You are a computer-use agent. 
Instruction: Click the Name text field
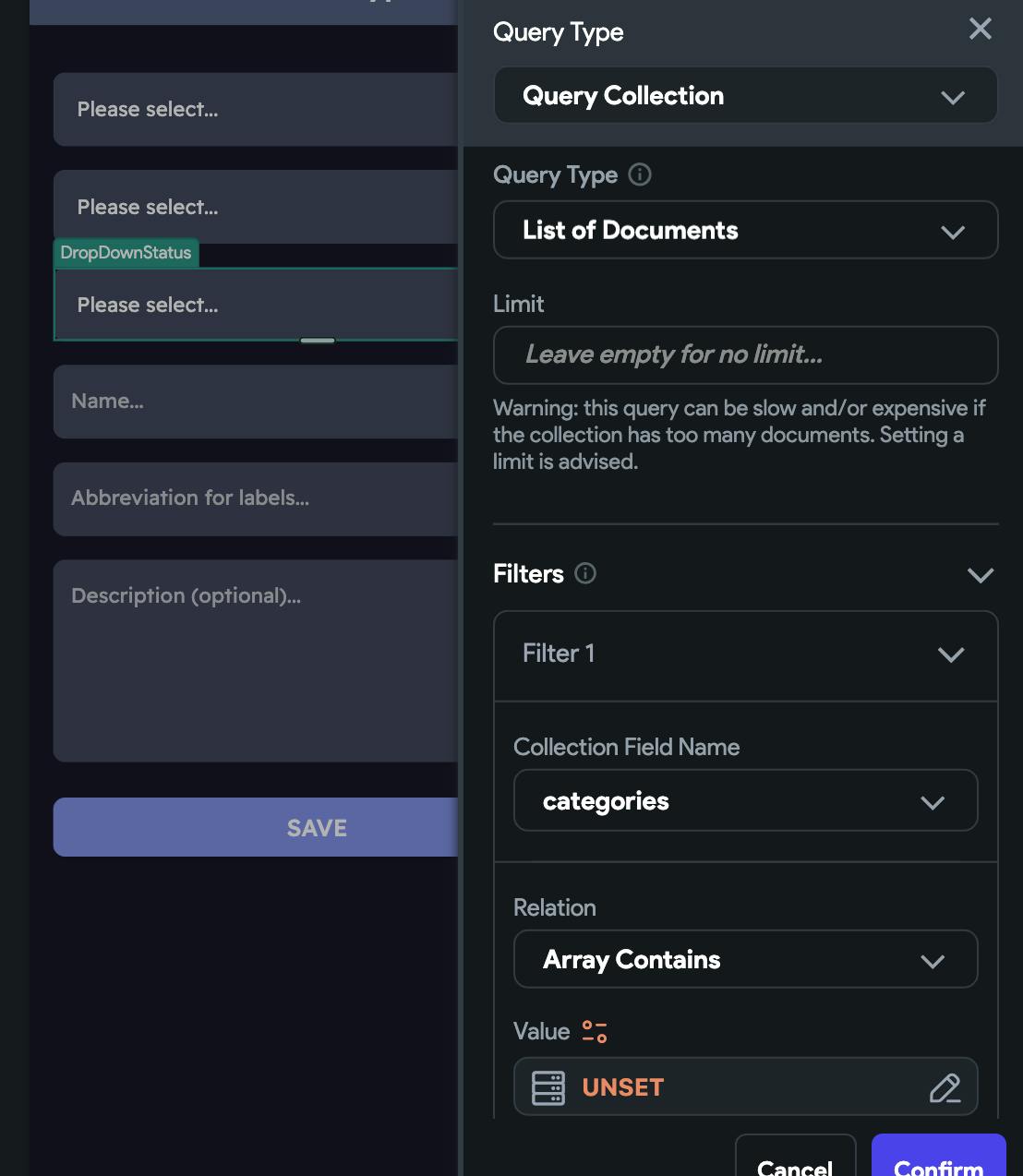coord(256,402)
